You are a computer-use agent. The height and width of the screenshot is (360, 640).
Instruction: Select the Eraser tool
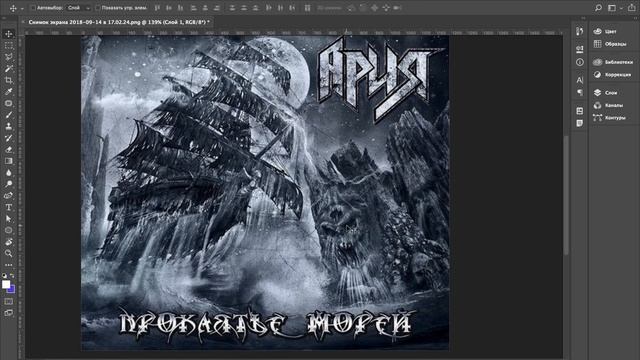[x=9, y=150]
